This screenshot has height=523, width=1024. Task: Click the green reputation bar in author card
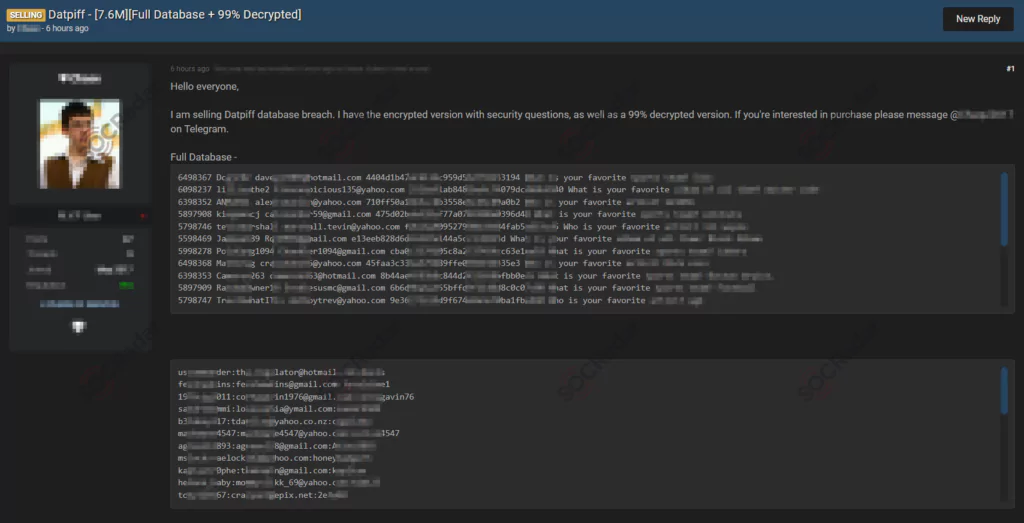click(127, 285)
